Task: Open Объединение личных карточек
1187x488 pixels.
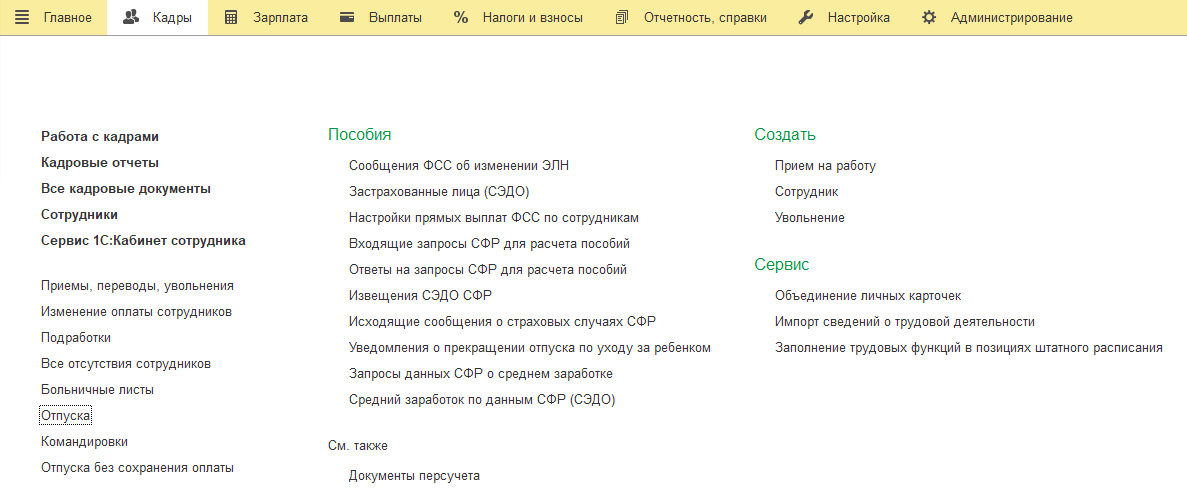Action: pos(868,296)
